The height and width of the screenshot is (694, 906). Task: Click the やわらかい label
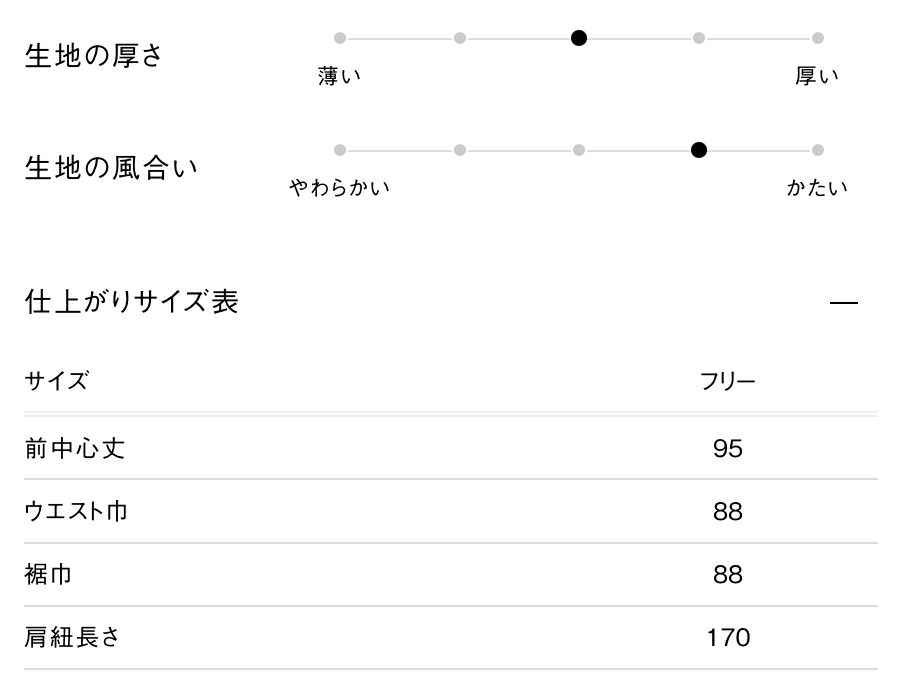(x=339, y=187)
